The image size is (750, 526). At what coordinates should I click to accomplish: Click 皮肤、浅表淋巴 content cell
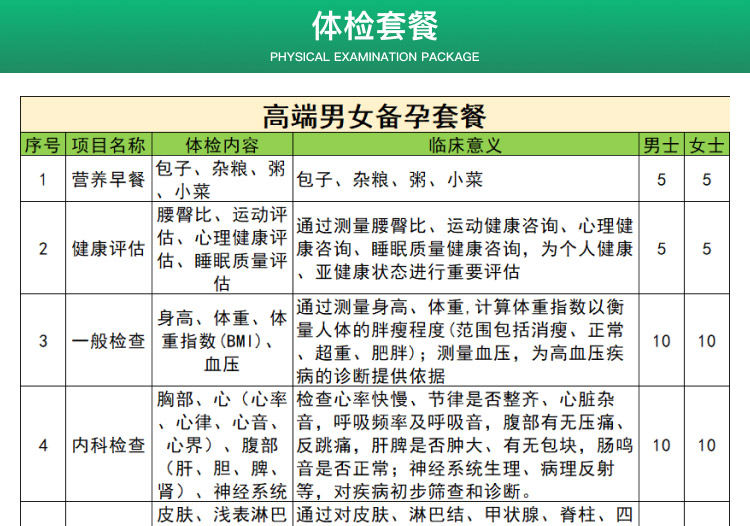click(x=222, y=514)
